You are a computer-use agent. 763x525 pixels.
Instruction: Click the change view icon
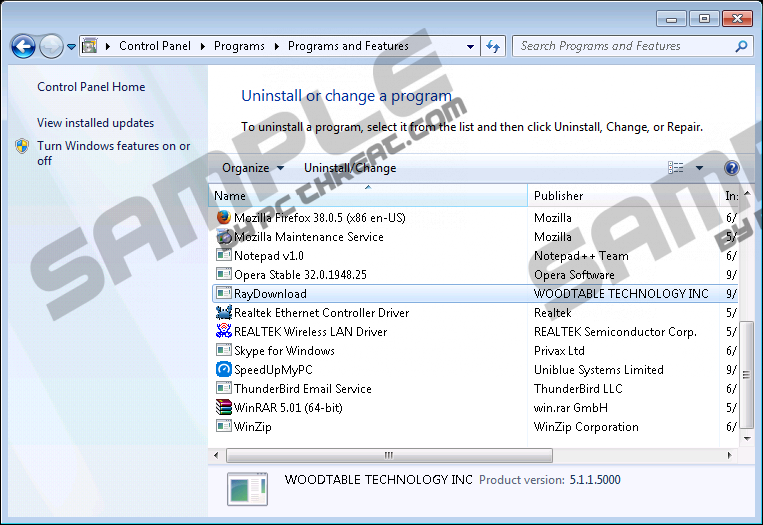coord(675,168)
